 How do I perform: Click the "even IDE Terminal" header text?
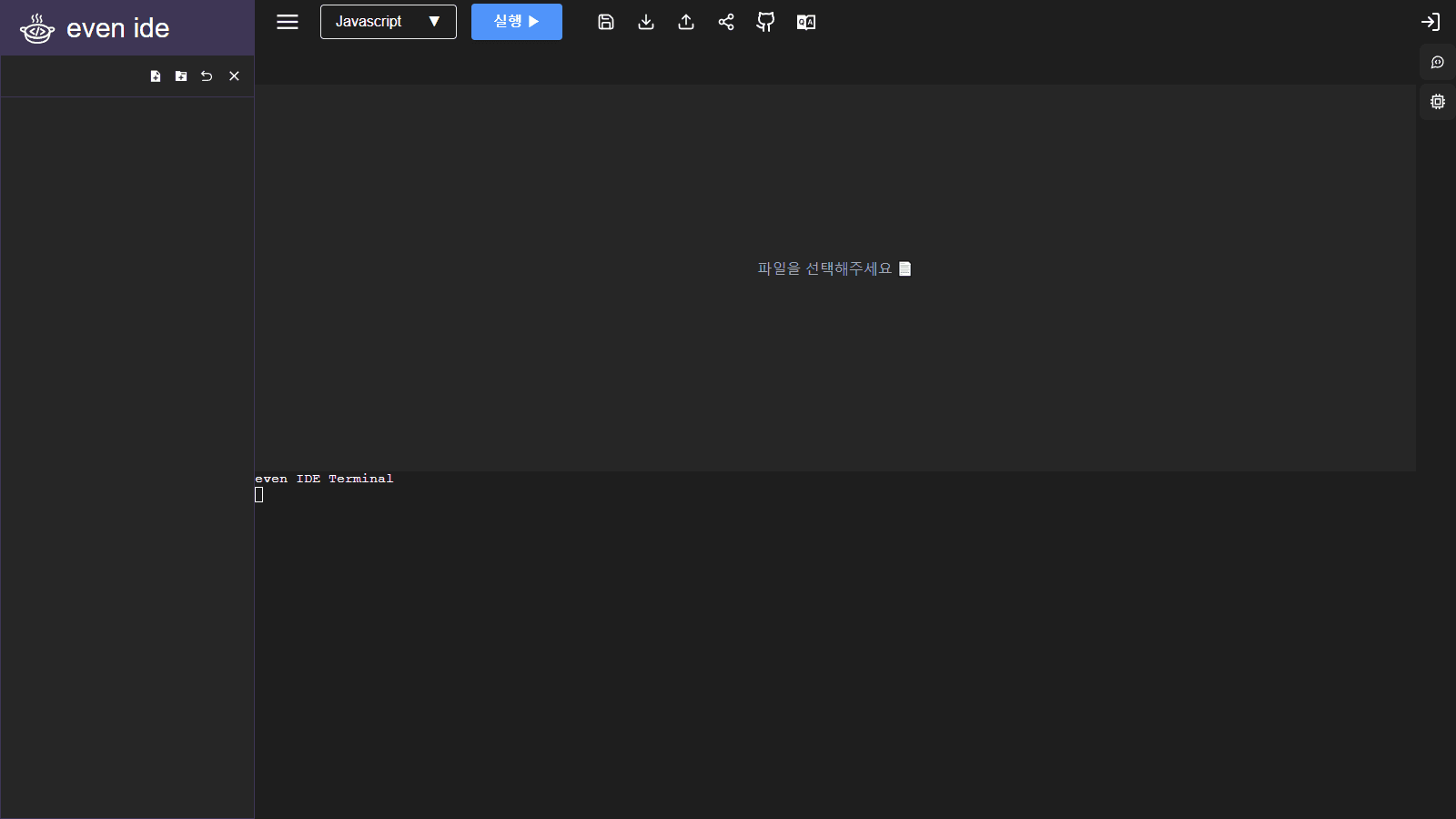tap(324, 479)
